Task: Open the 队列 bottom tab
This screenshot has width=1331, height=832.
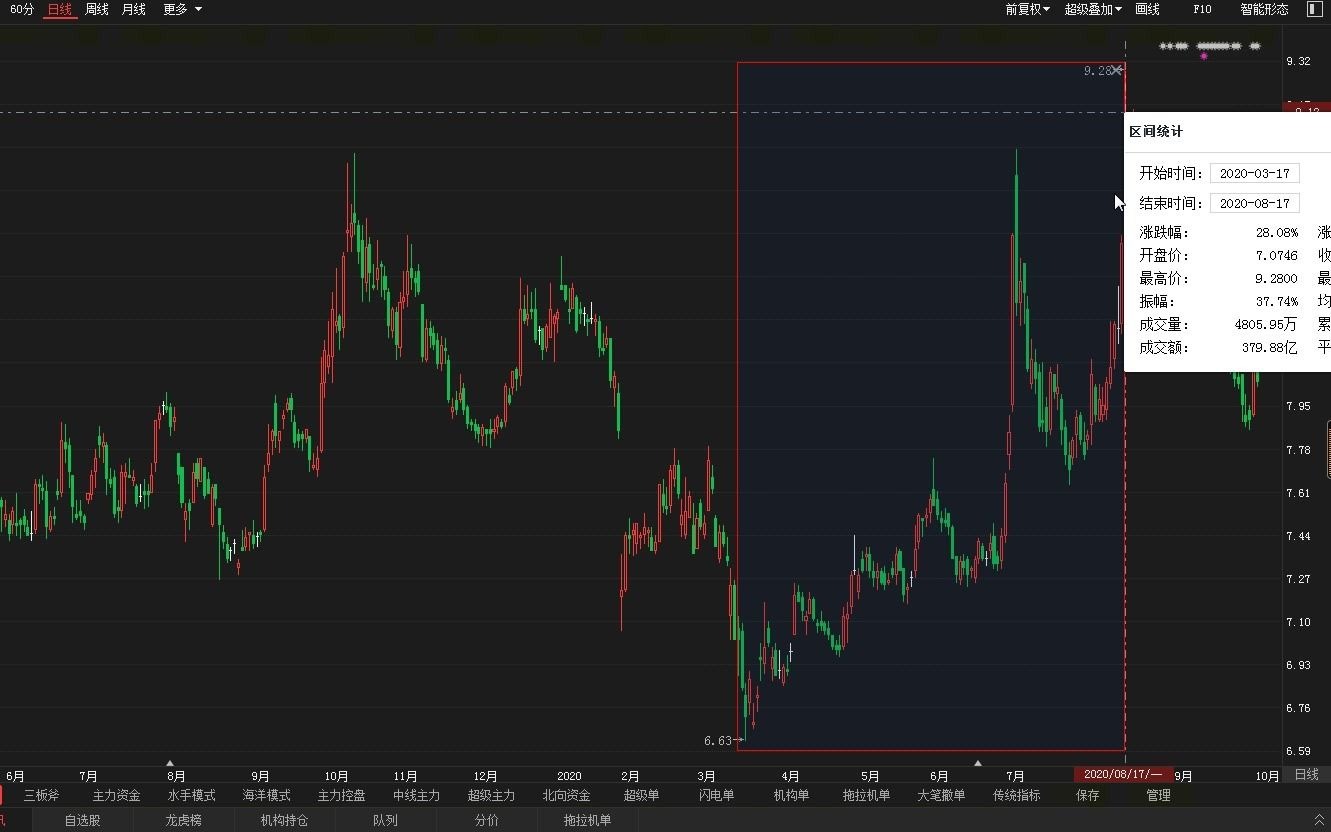Action: [385, 820]
